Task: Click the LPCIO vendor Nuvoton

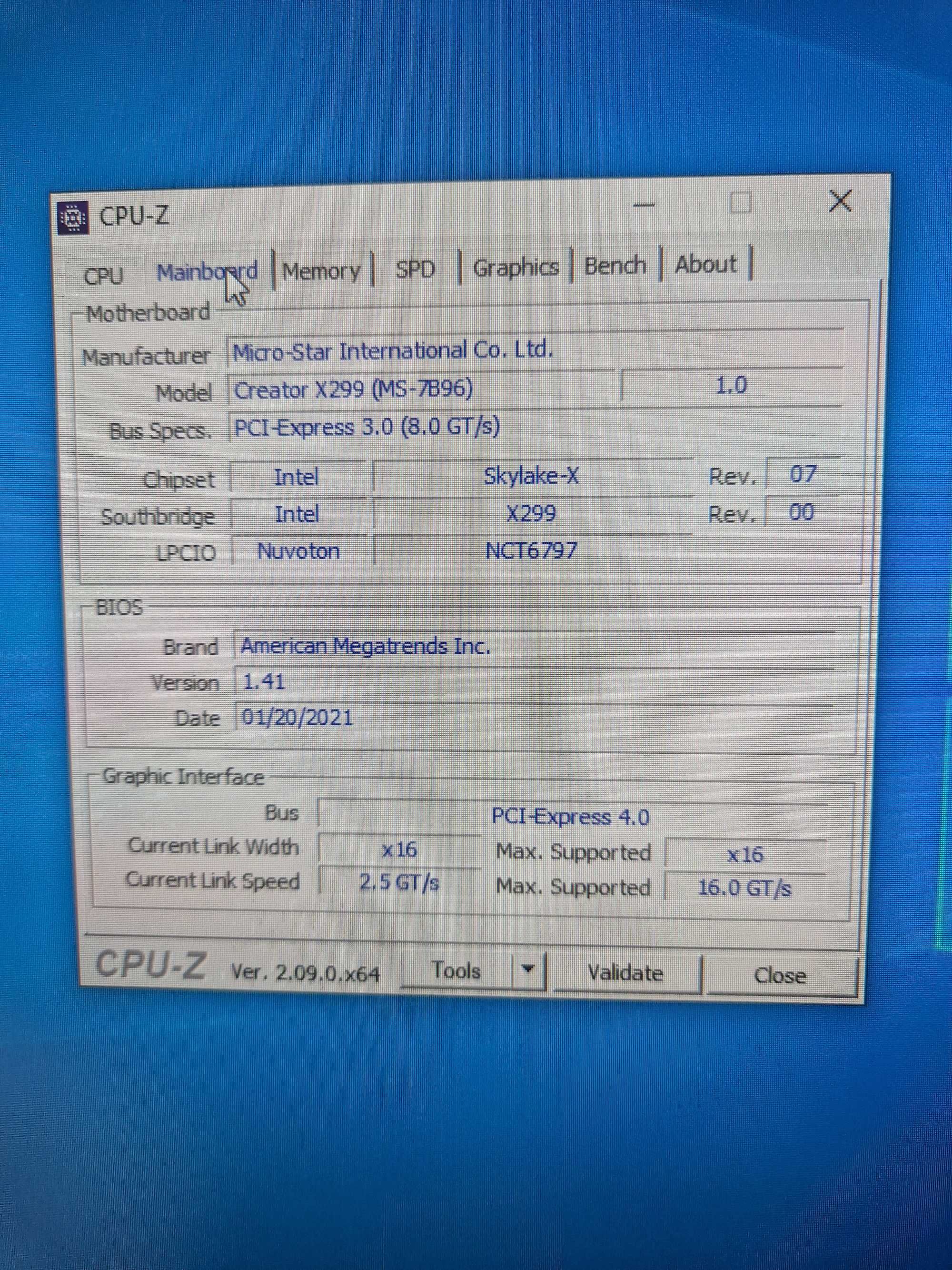Action: click(x=298, y=551)
